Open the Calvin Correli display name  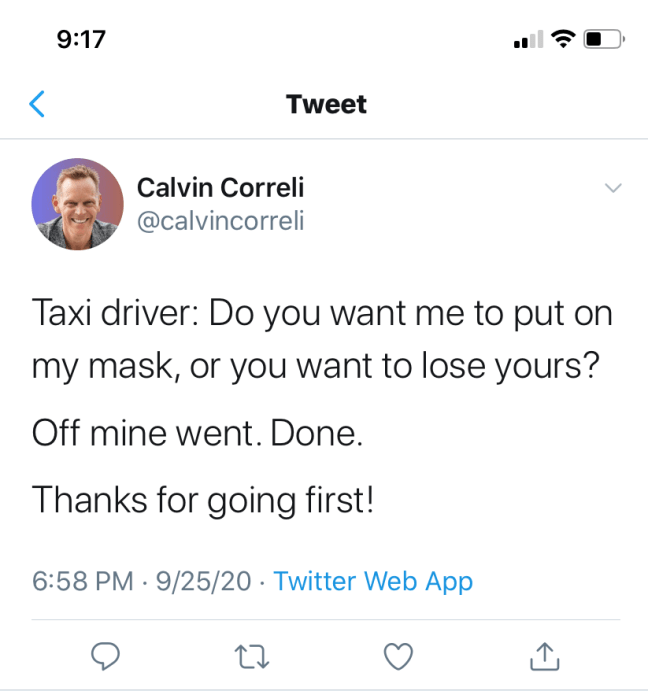(220, 187)
